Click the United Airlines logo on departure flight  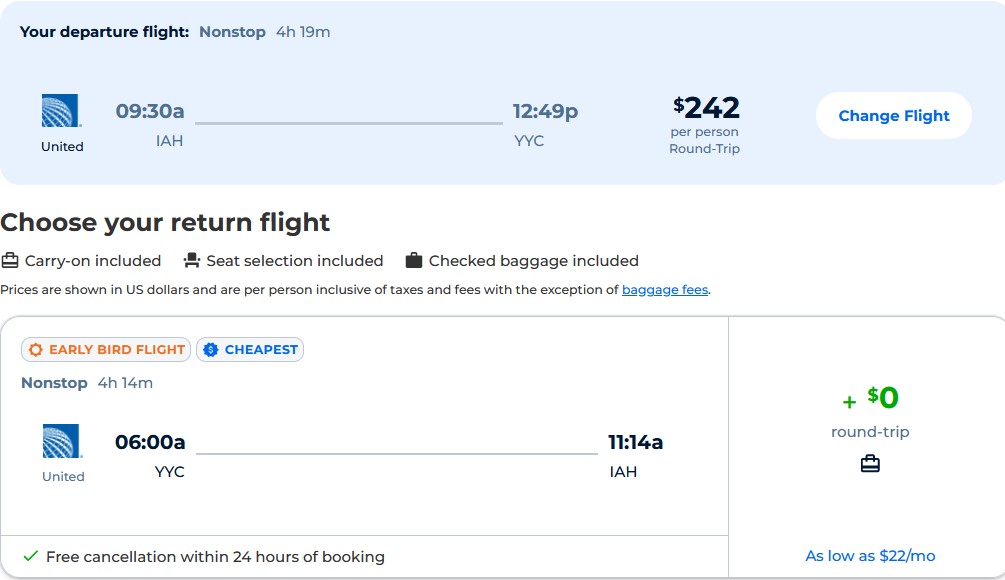[62, 112]
